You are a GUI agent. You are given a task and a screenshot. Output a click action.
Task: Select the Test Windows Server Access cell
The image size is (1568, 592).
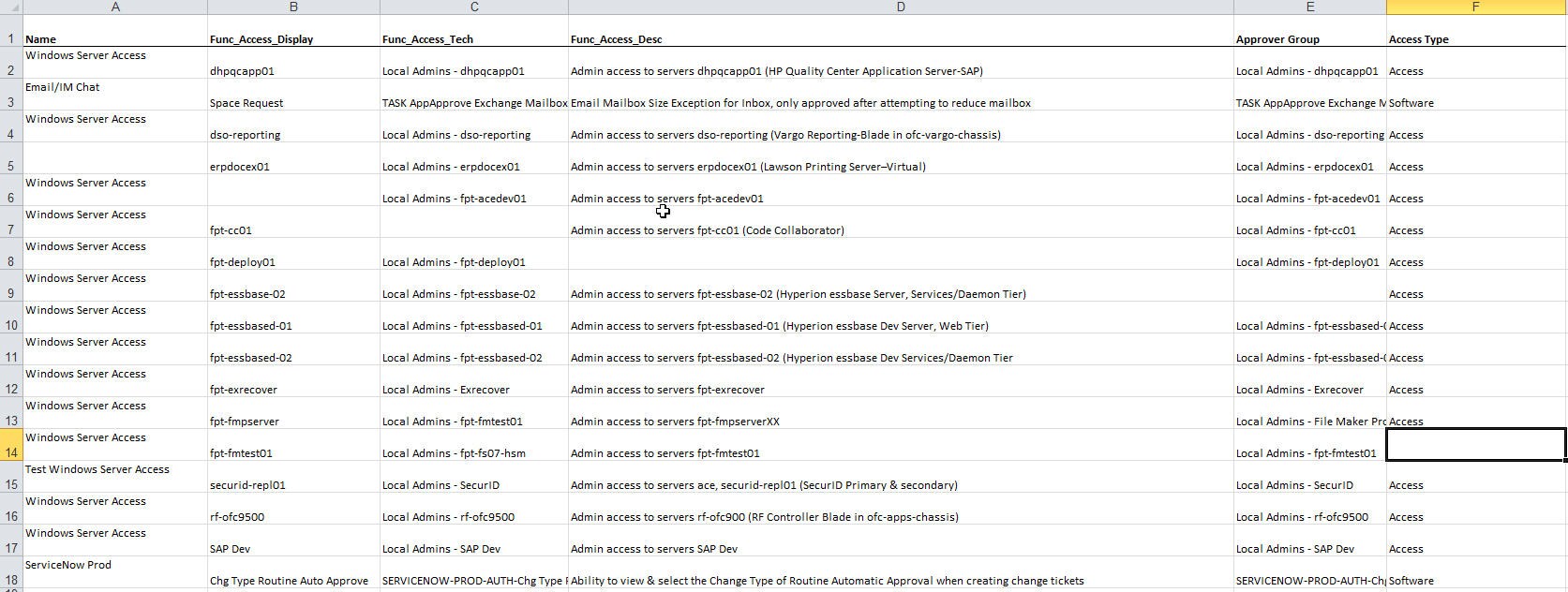click(x=115, y=477)
